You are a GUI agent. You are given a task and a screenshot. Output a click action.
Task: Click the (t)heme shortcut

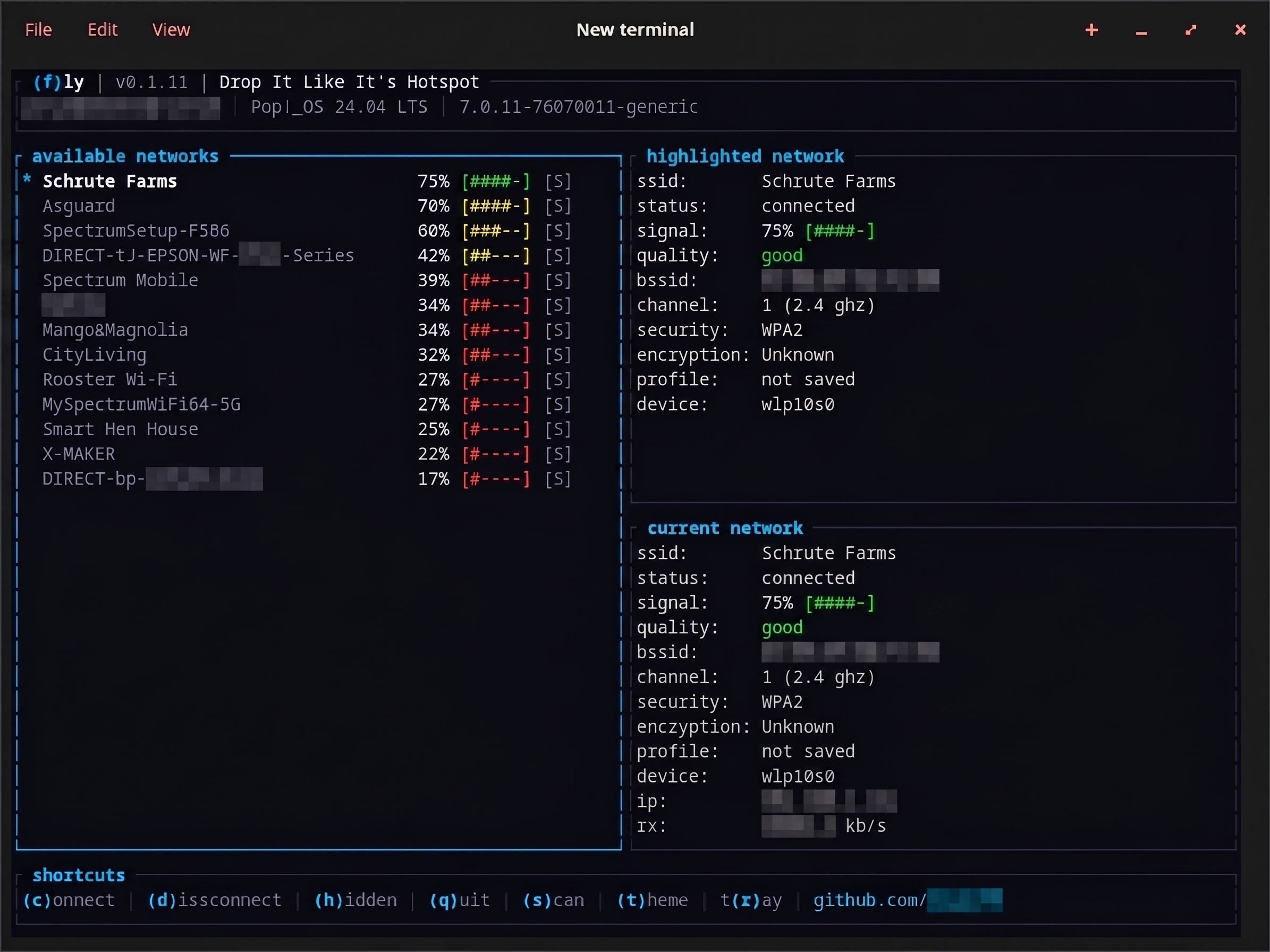tap(652, 900)
